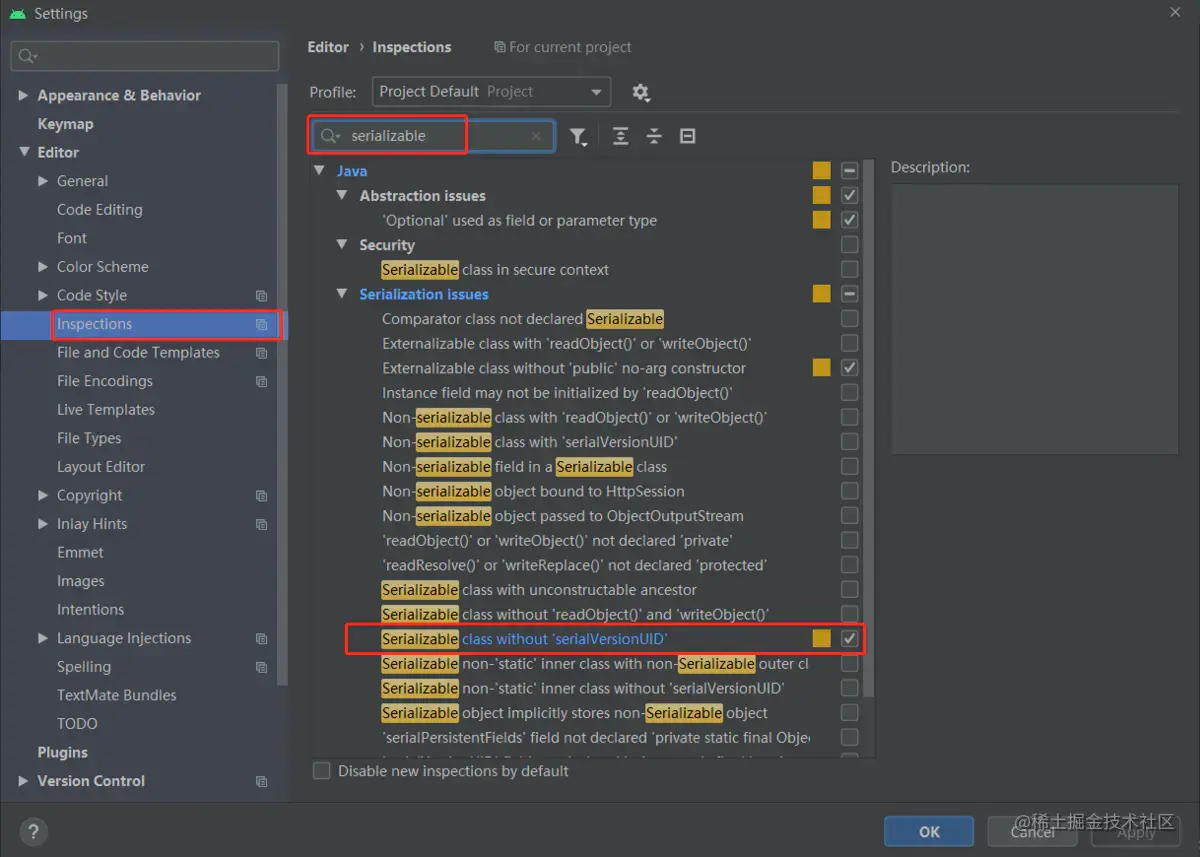Uncheck the Abstraction issues checkbox
The height and width of the screenshot is (857, 1200).
849,195
